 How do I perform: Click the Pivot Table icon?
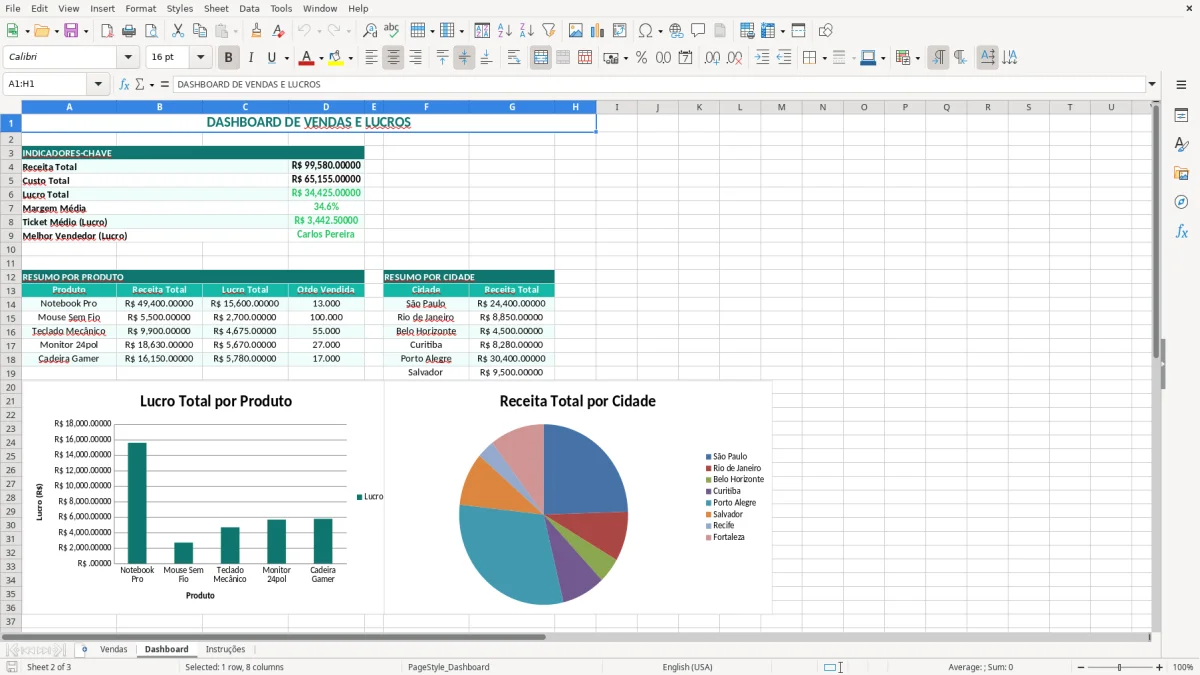point(620,31)
